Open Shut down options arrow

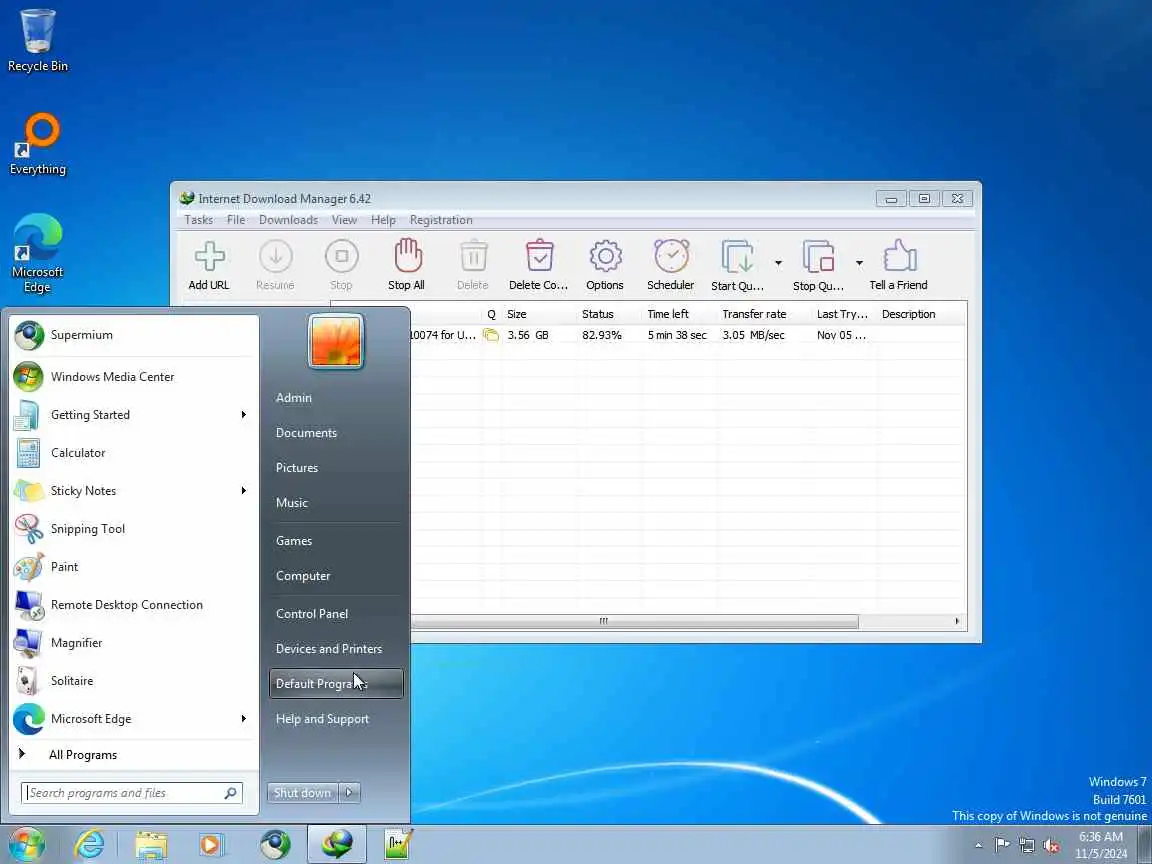tap(350, 793)
